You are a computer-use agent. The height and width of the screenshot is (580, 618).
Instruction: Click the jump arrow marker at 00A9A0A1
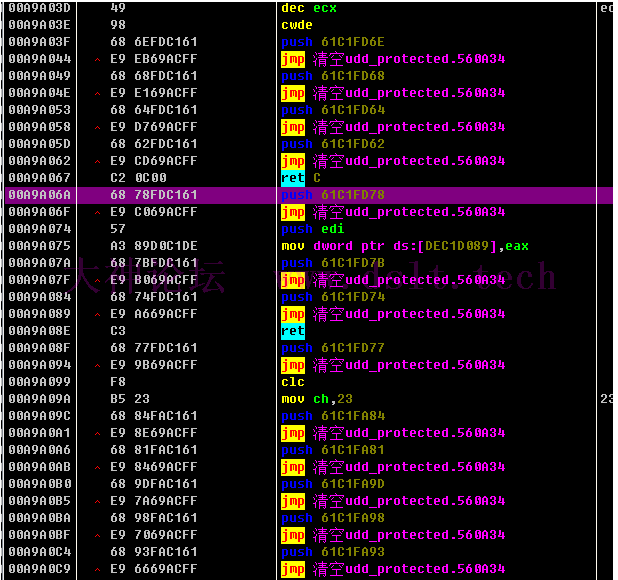pos(97,434)
